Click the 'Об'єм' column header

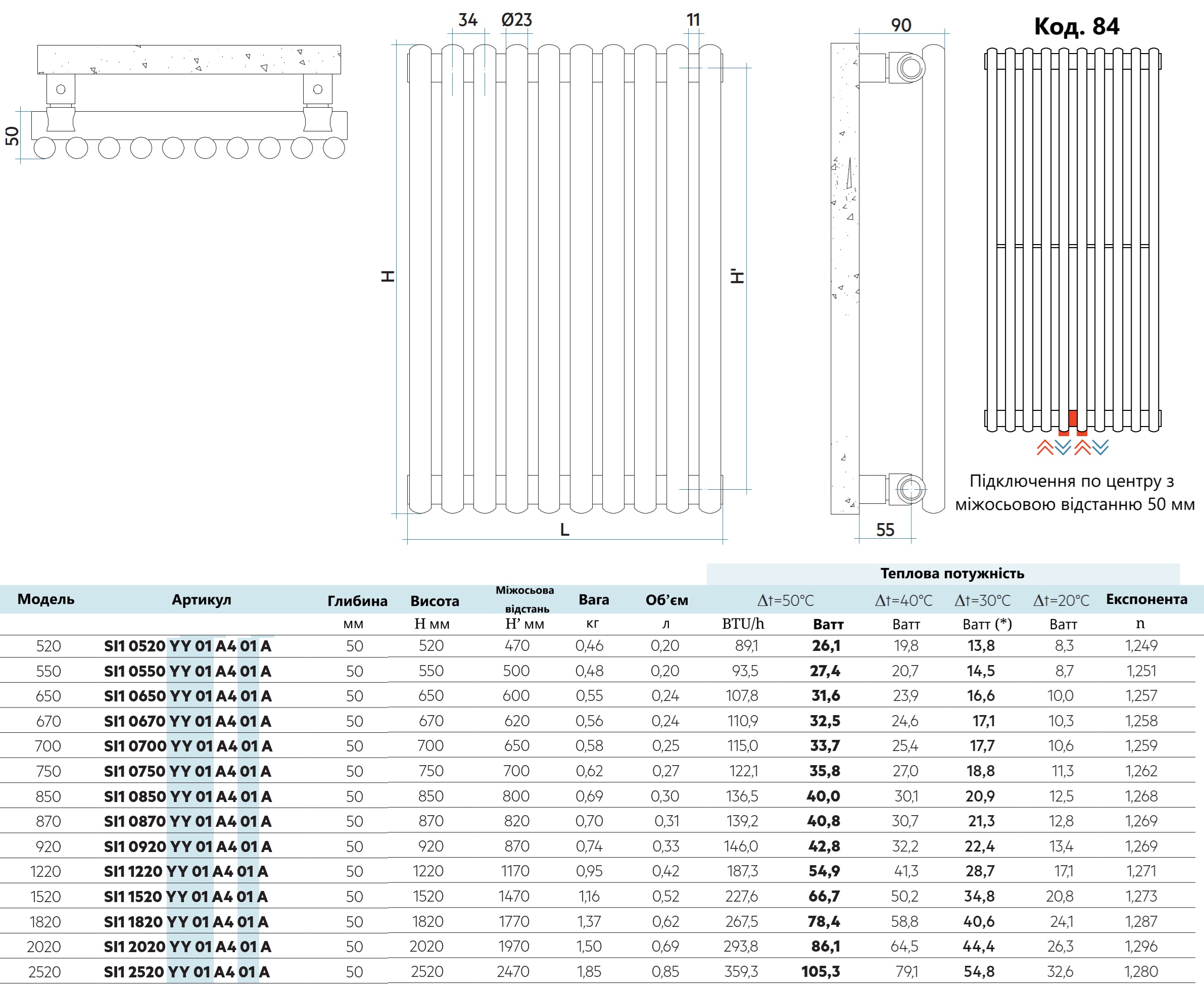(x=666, y=600)
